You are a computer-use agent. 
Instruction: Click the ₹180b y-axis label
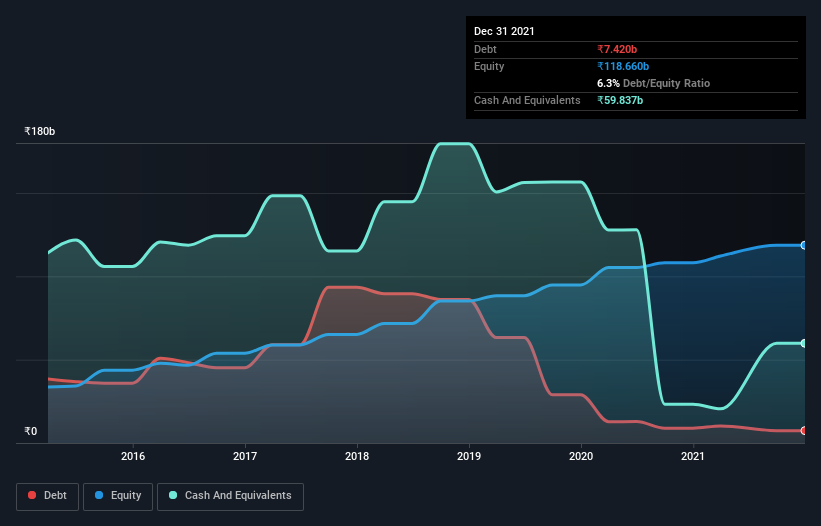pos(40,131)
